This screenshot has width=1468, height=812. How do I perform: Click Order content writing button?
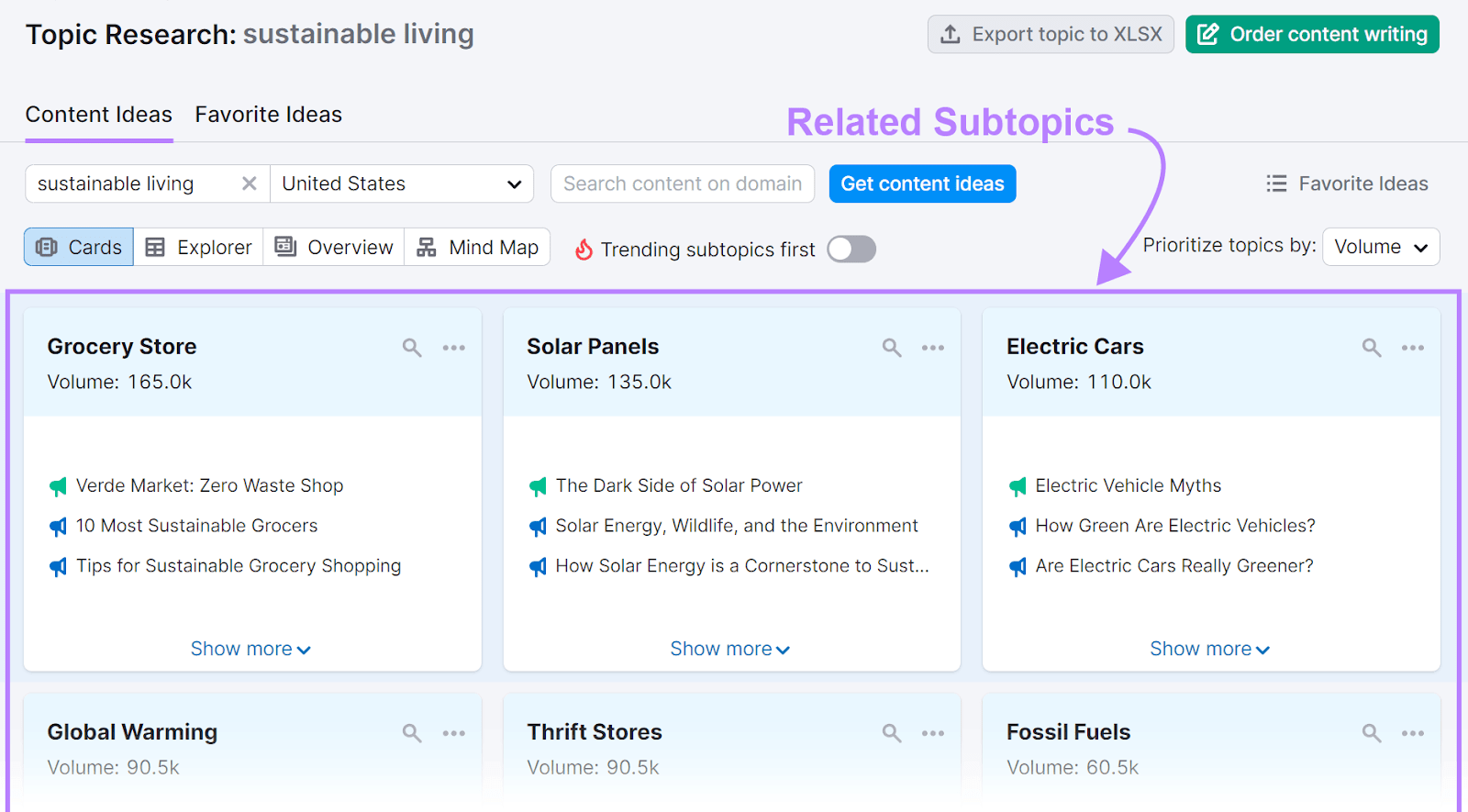1312,34
